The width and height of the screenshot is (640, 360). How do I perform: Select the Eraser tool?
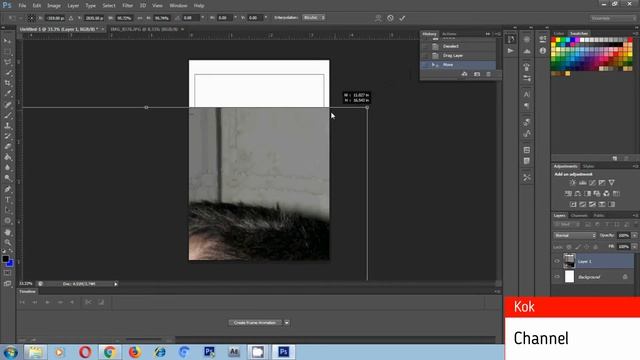(7, 147)
